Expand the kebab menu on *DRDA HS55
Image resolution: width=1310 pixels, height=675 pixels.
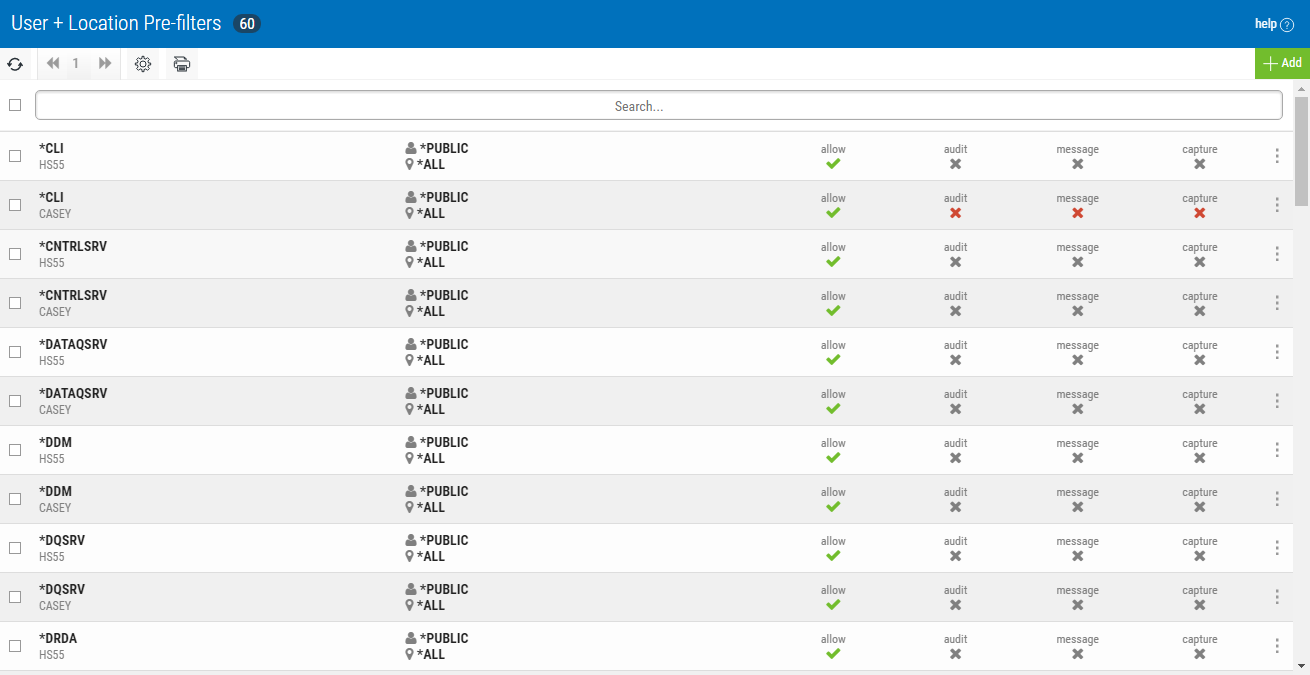coord(1277,646)
